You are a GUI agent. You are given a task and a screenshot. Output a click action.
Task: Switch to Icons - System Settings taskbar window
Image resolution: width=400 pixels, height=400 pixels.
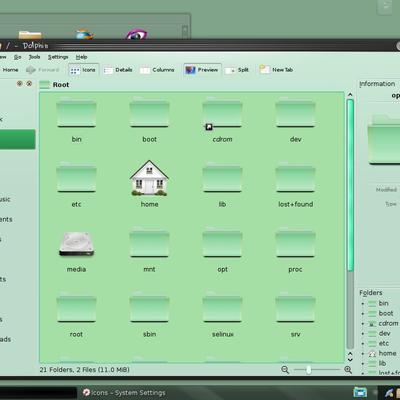click(x=124, y=393)
